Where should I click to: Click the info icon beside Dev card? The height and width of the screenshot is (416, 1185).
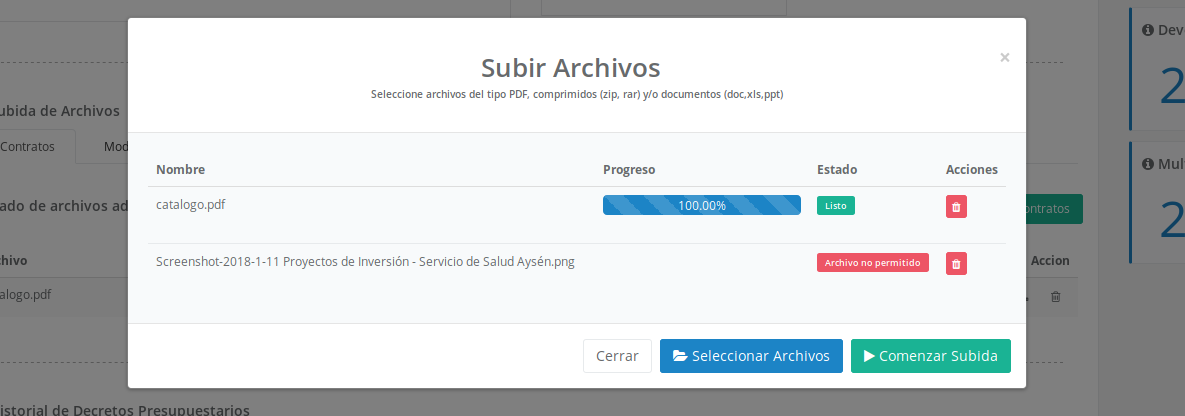tap(1147, 30)
